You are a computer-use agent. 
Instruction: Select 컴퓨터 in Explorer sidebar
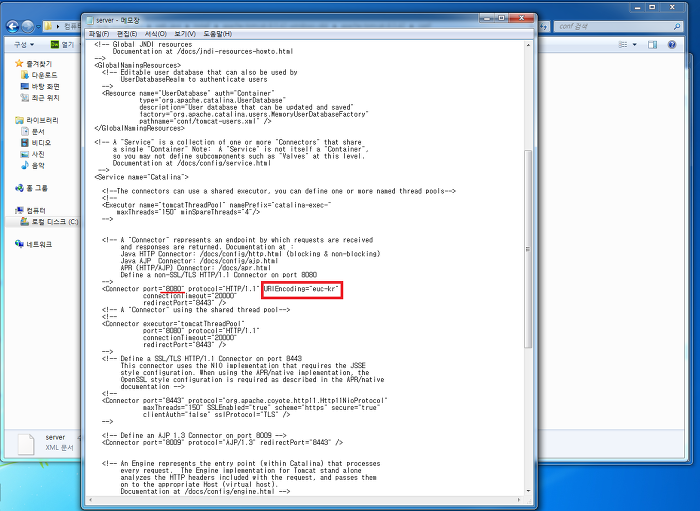coord(36,211)
